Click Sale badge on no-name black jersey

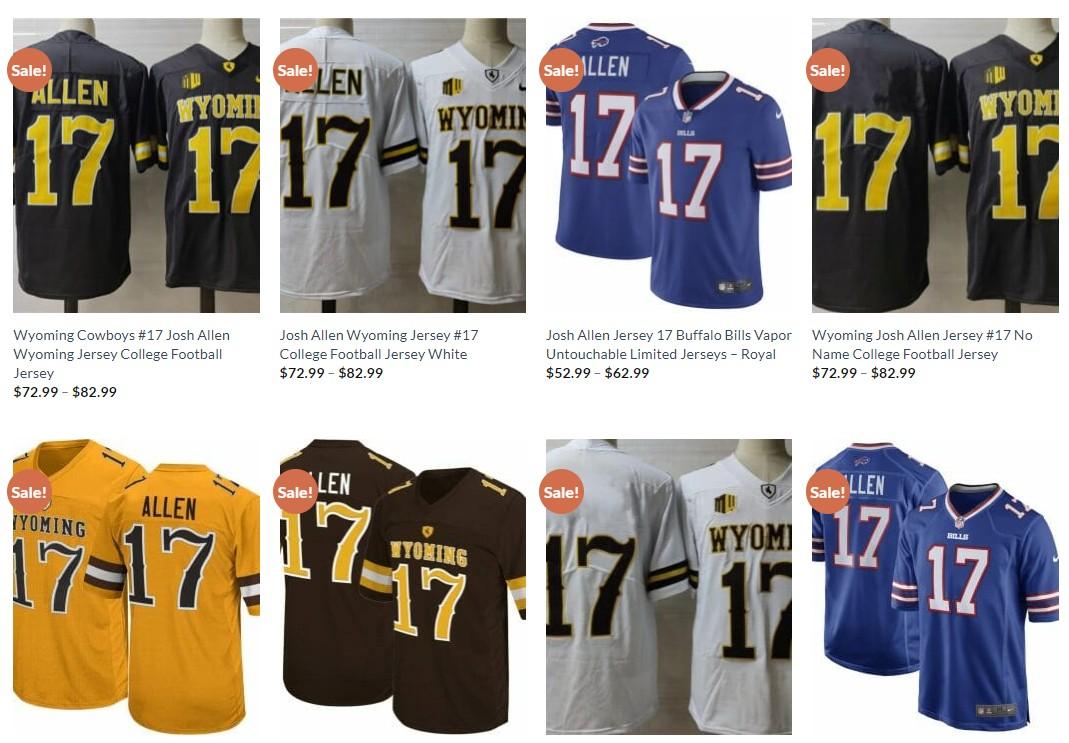point(828,70)
